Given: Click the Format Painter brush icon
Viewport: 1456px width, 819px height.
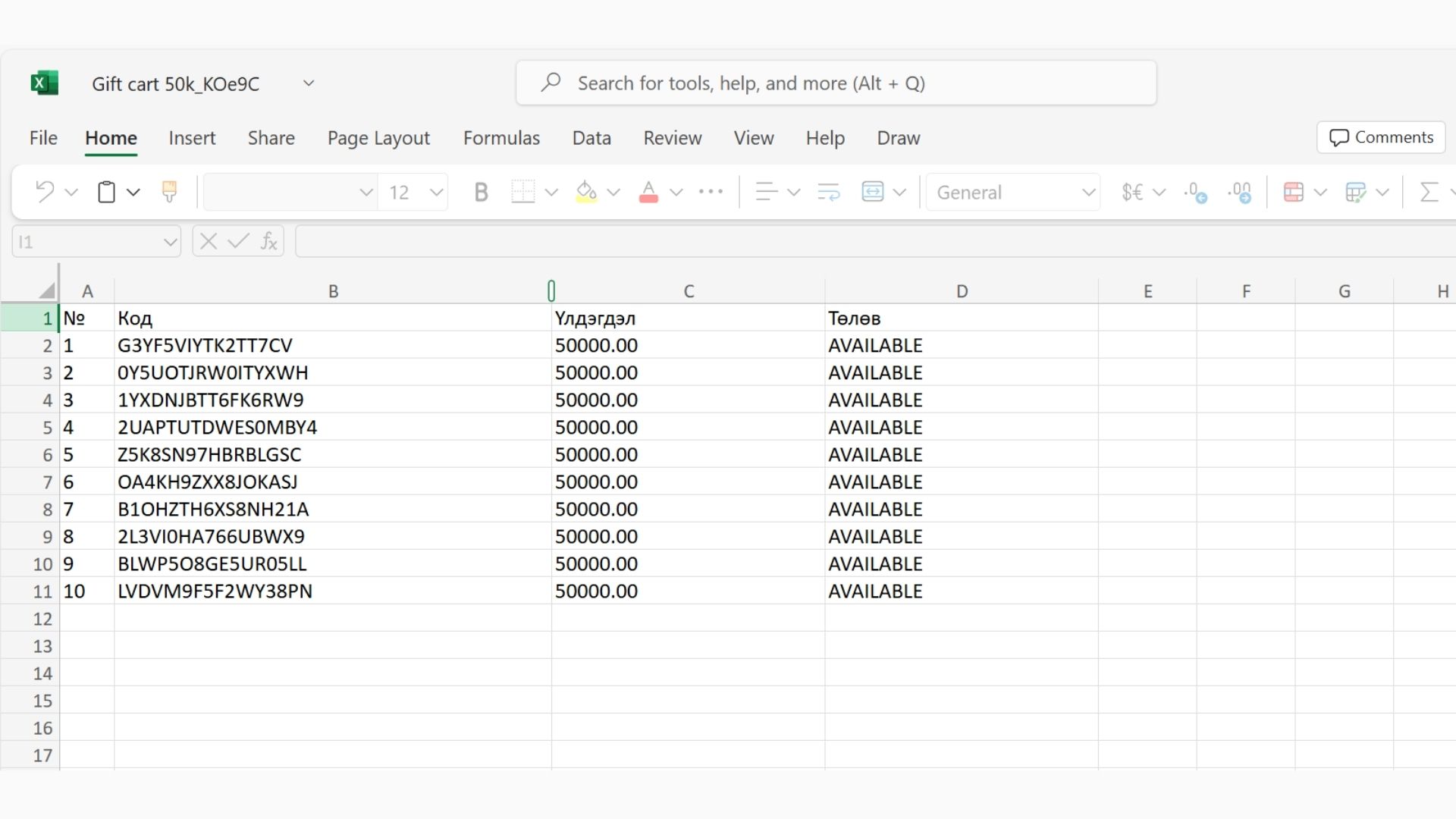Looking at the screenshot, I should click(x=169, y=192).
